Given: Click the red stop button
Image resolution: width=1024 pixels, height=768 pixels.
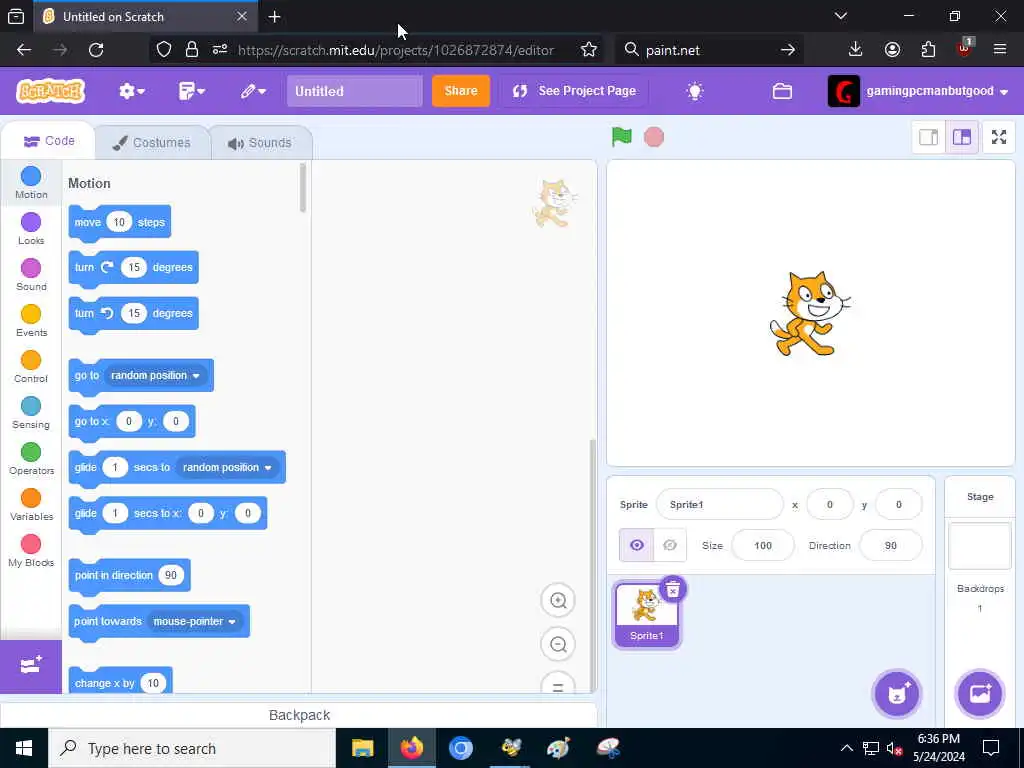Looking at the screenshot, I should click(654, 137).
